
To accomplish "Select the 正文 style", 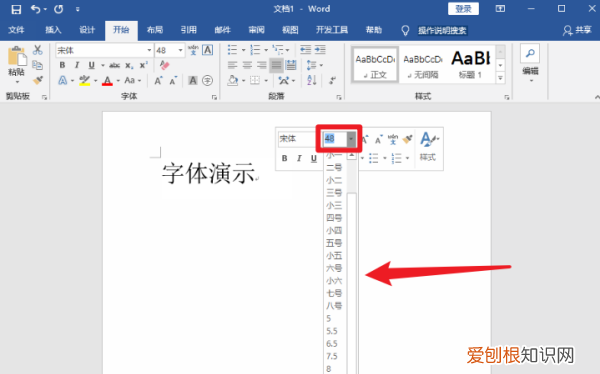I will point(375,64).
